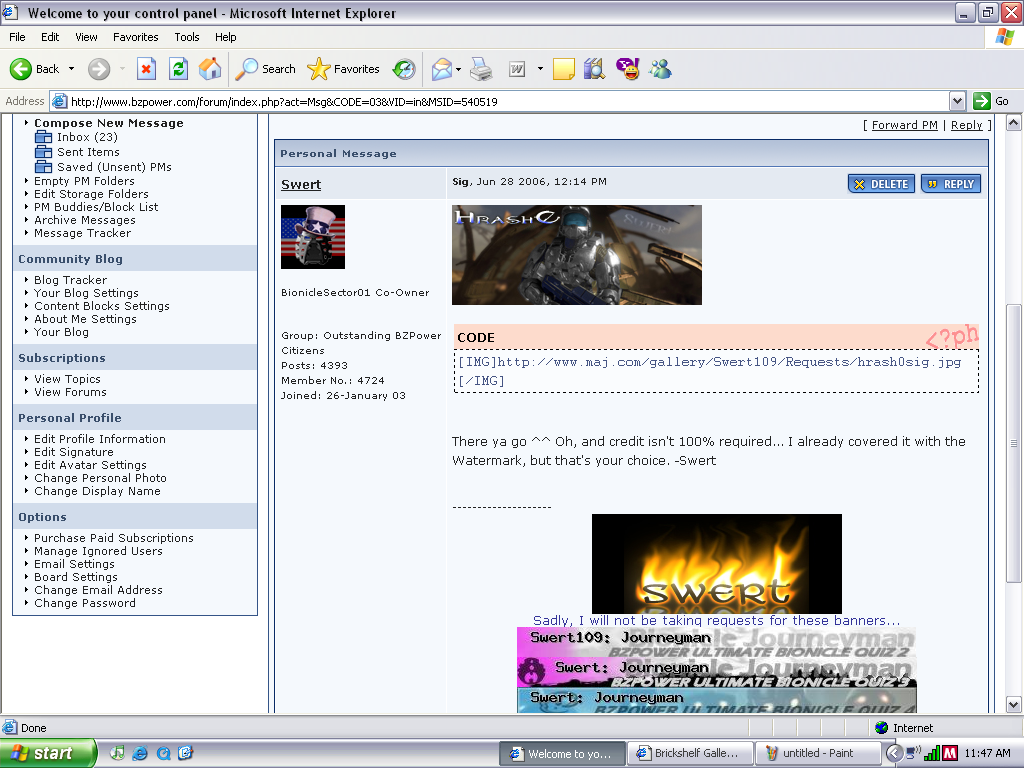The height and width of the screenshot is (768, 1024).
Task: Open the Mail icon on the toolbar
Action: (443, 69)
